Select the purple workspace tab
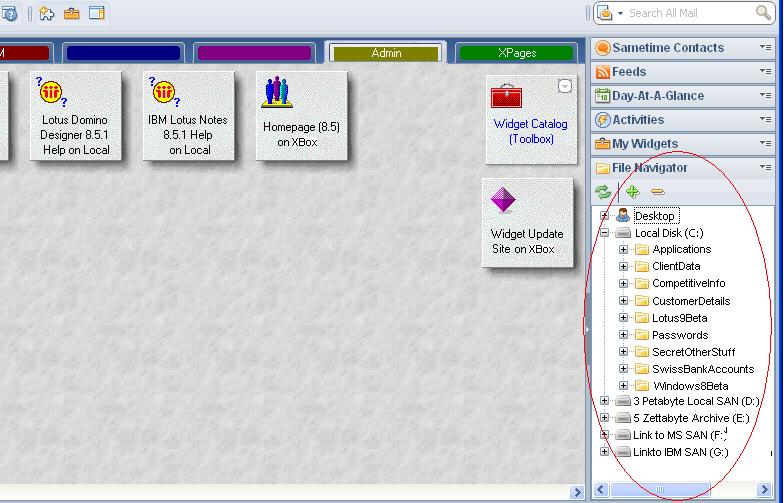The image size is (784, 503). point(254,53)
